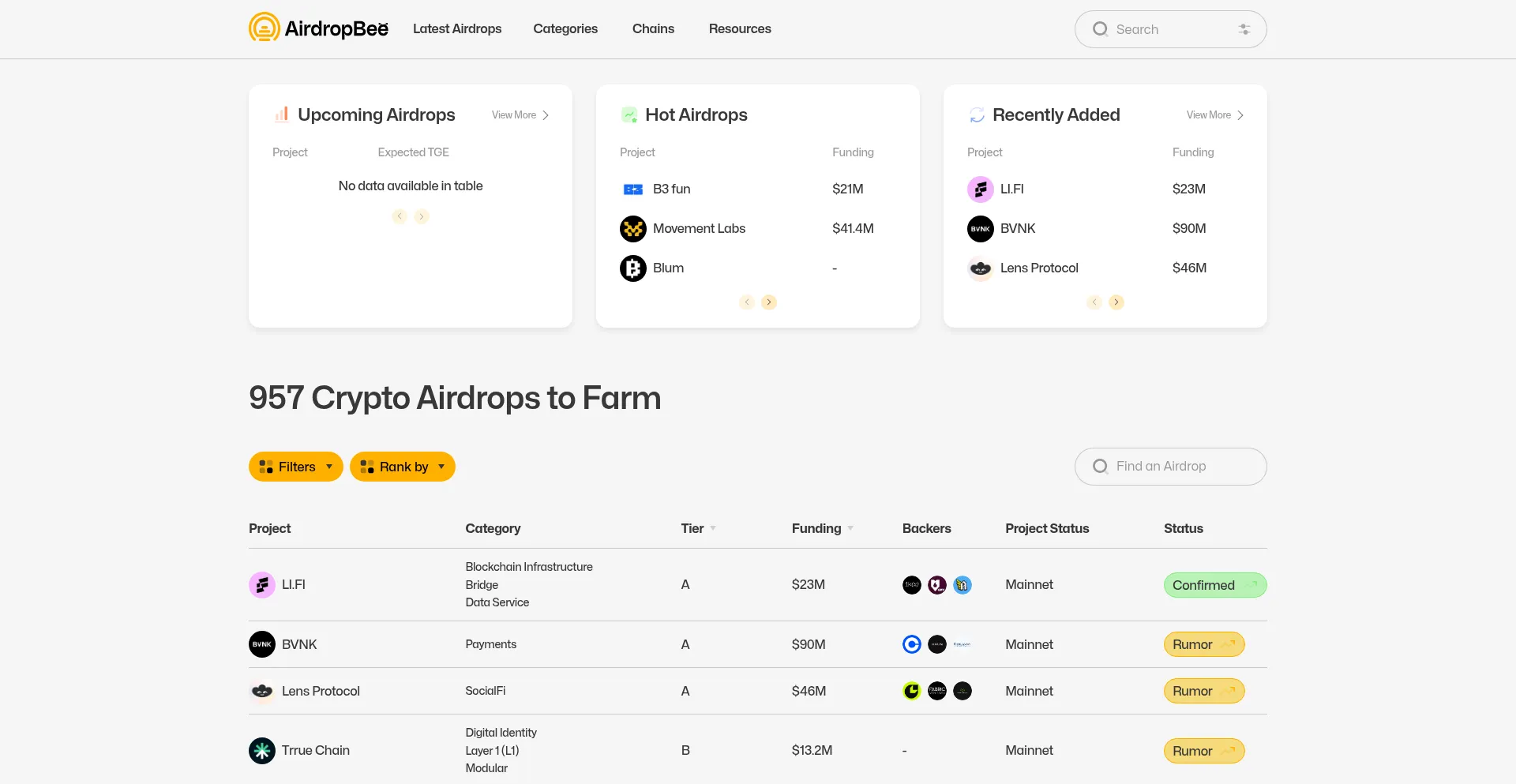
Task: Open the Filters dropdown
Action: point(296,467)
